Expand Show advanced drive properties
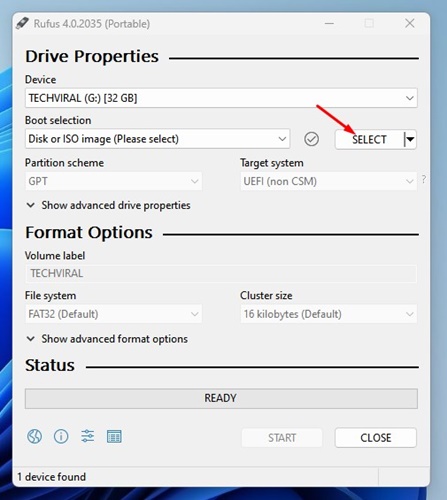Viewport: 447px width, 500px height. (108, 205)
